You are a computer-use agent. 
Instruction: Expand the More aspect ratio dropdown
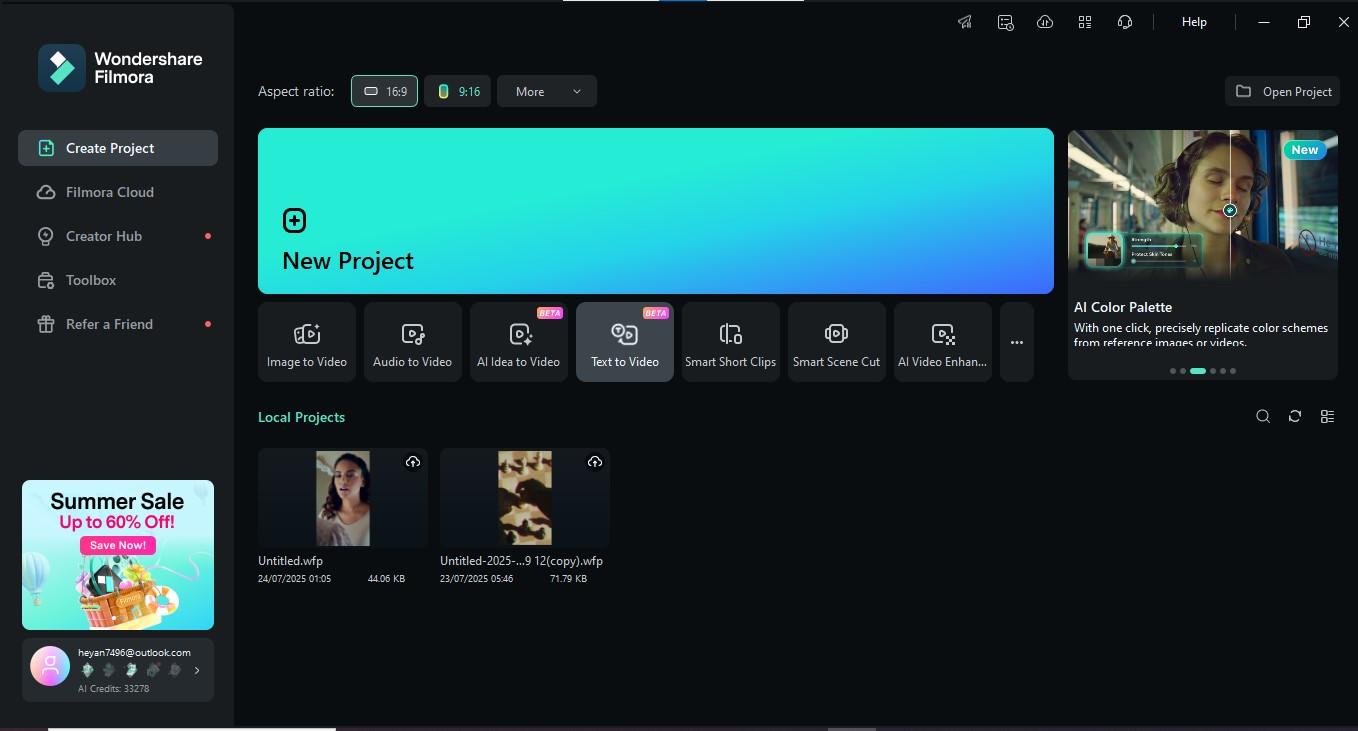(x=547, y=91)
